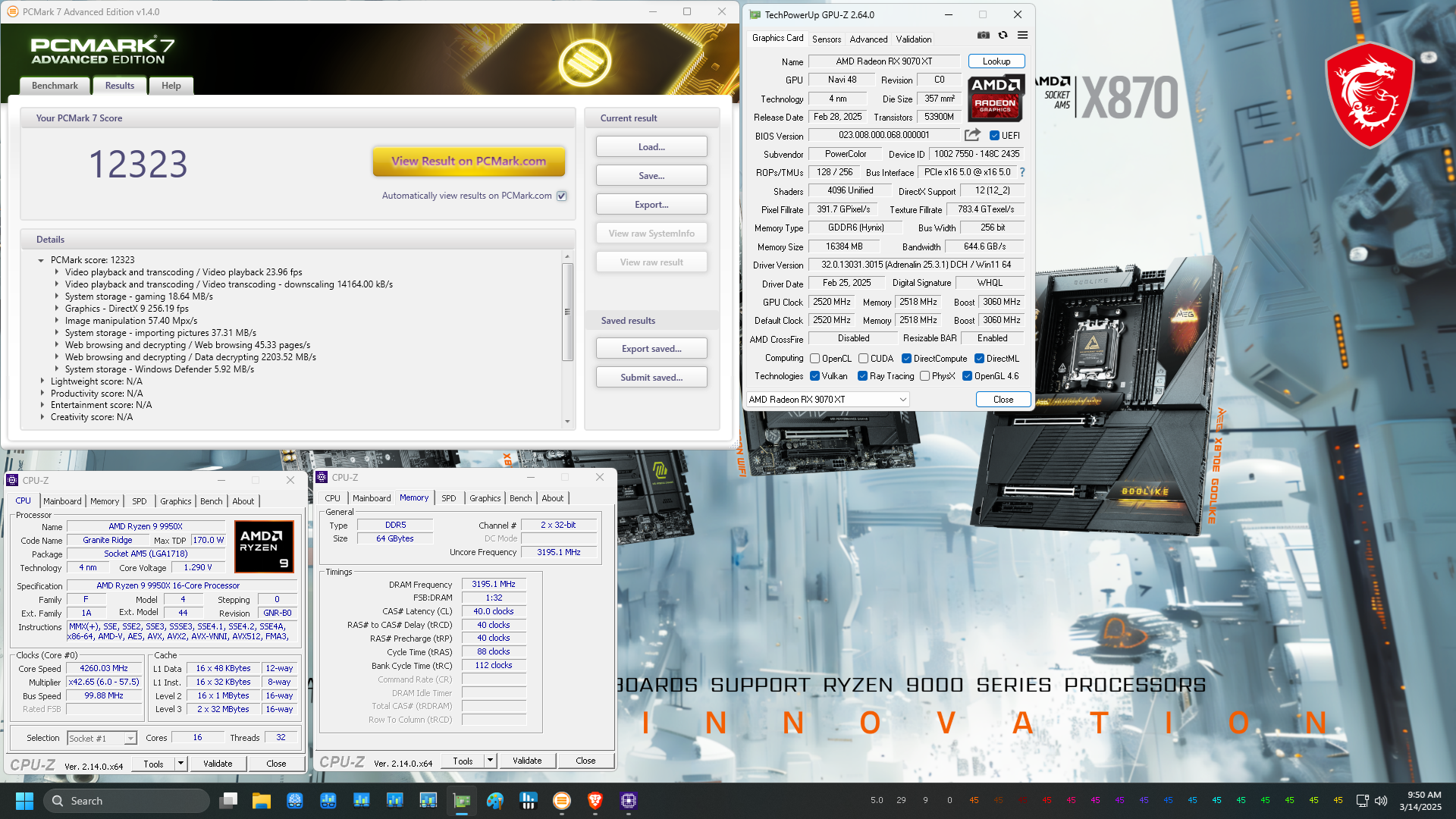Switch to the Benchmark tab in PCMark 7
This screenshot has height=819, width=1456.
click(55, 86)
